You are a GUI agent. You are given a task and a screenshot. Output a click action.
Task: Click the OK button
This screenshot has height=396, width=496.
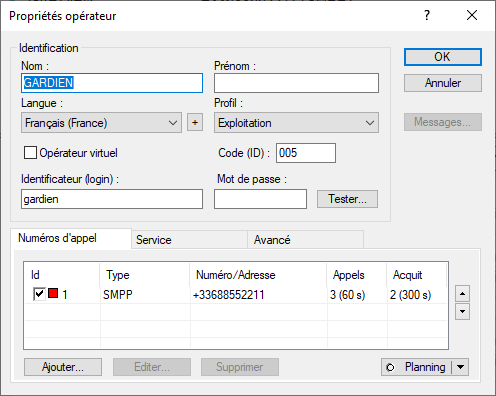[x=443, y=57]
